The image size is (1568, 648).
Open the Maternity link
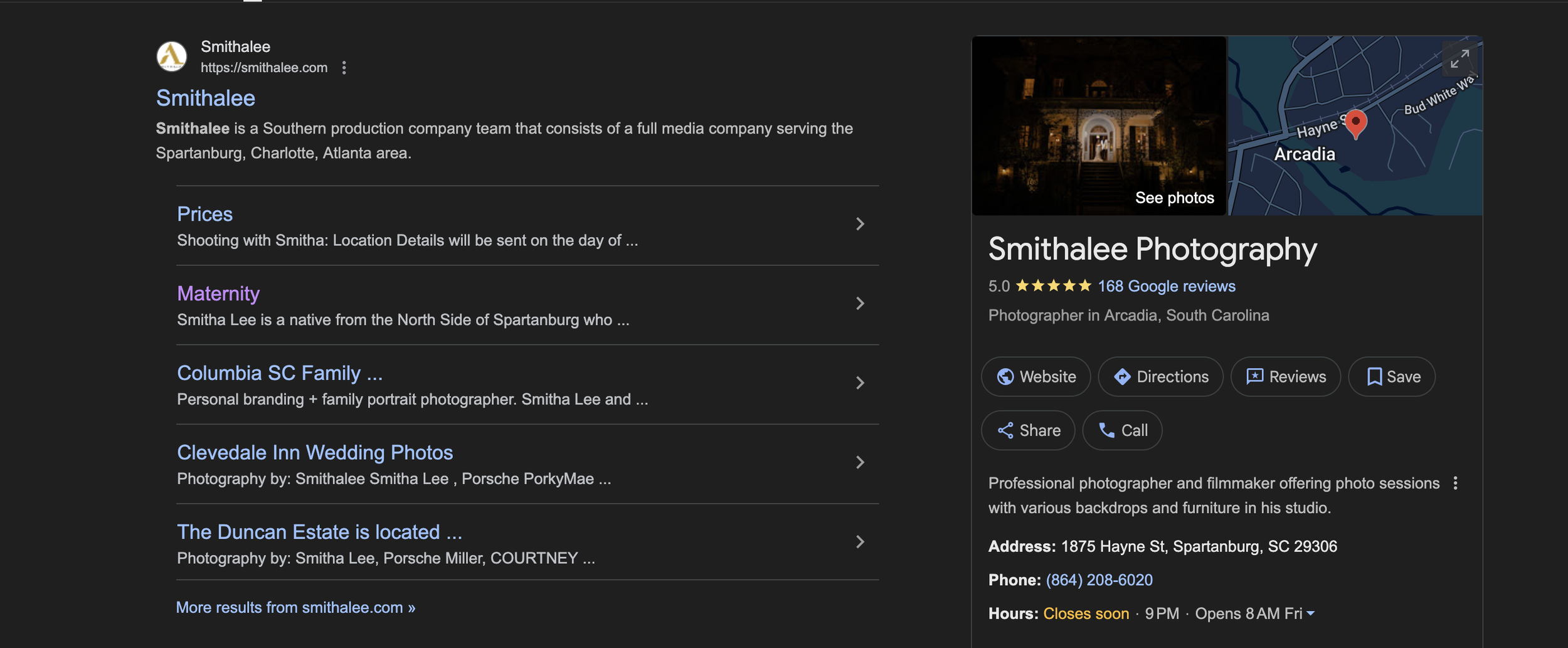point(218,294)
